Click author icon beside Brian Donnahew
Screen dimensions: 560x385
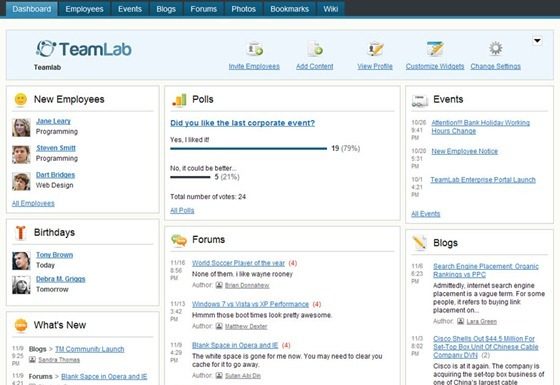pos(219,285)
